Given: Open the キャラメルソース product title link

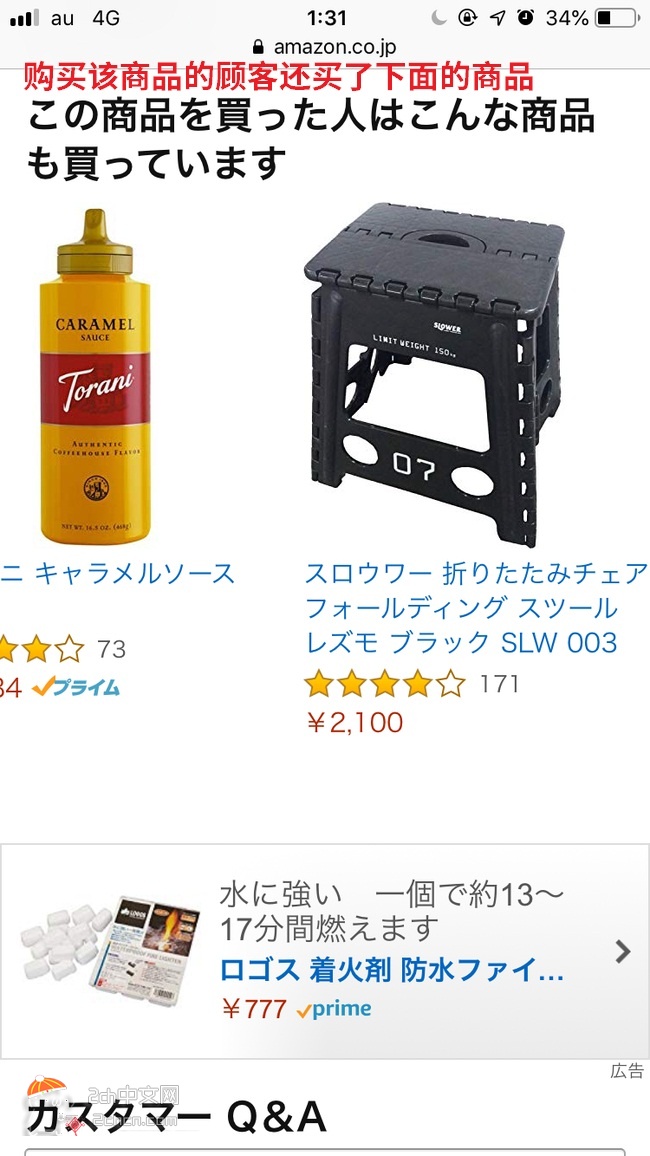Looking at the screenshot, I should [118, 574].
